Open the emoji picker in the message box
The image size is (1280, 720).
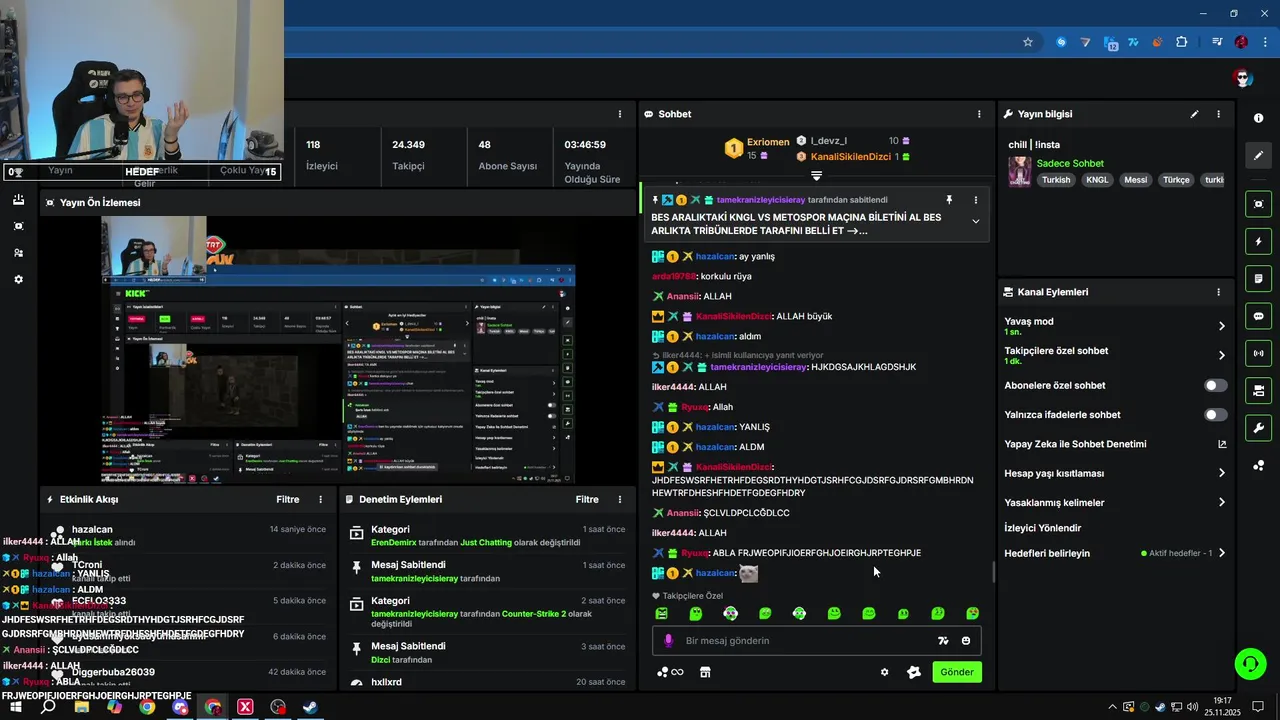point(966,641)
